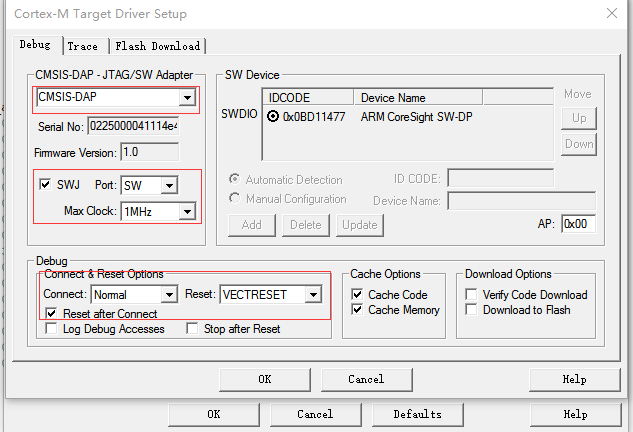The height and width of the screenshot is (432, 633).
Task: Enable Log Debug Accesses checkbox
Action: 51,329
